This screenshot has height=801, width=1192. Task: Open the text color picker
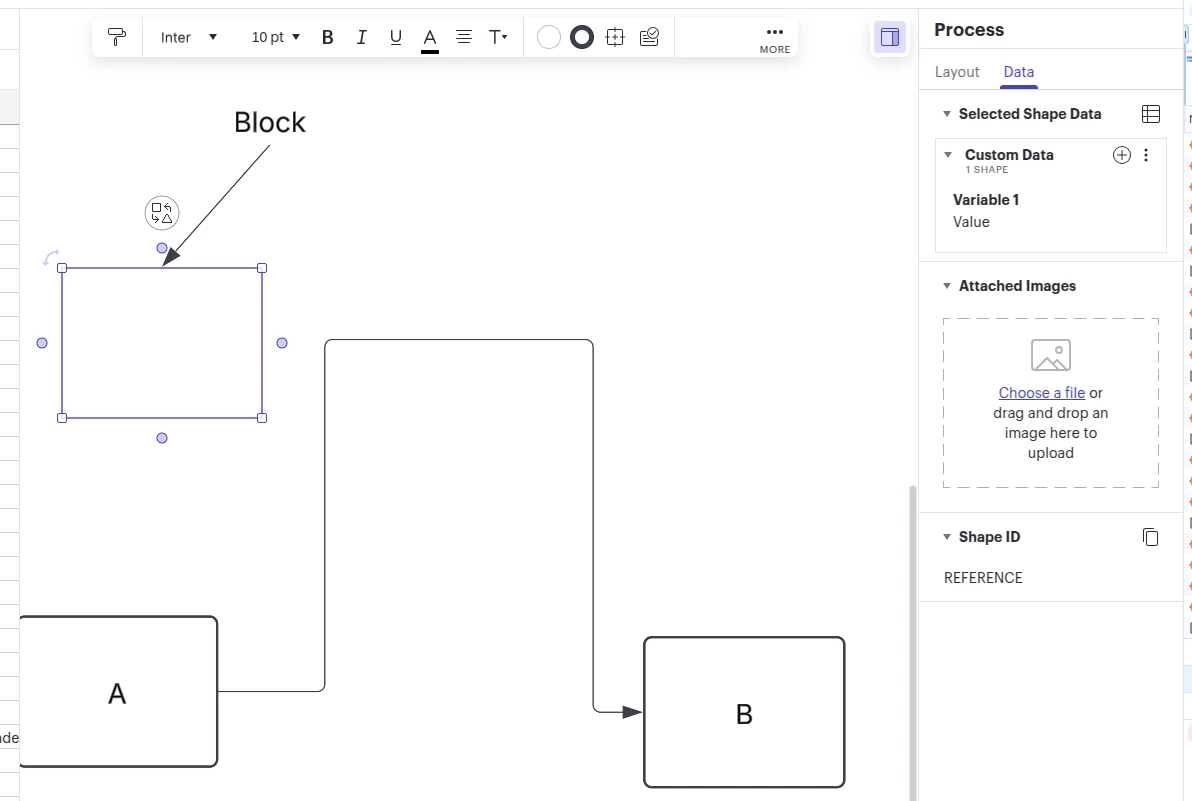click(x=430, y=38)
